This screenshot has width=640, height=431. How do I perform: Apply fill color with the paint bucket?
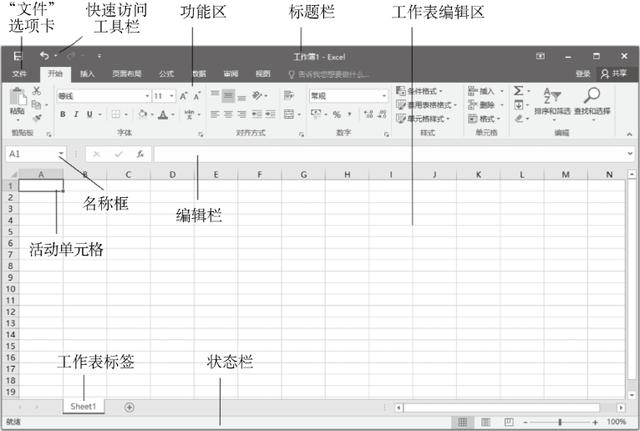coord(142,114)
